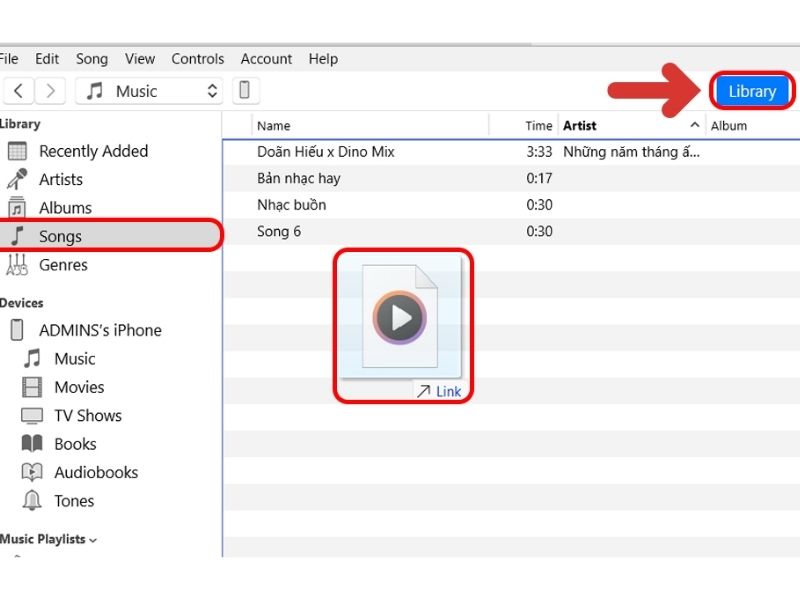The height and width of the screenshot is (600, 800).
Task: Open the Account menu
Action: (x=266, y=59)
